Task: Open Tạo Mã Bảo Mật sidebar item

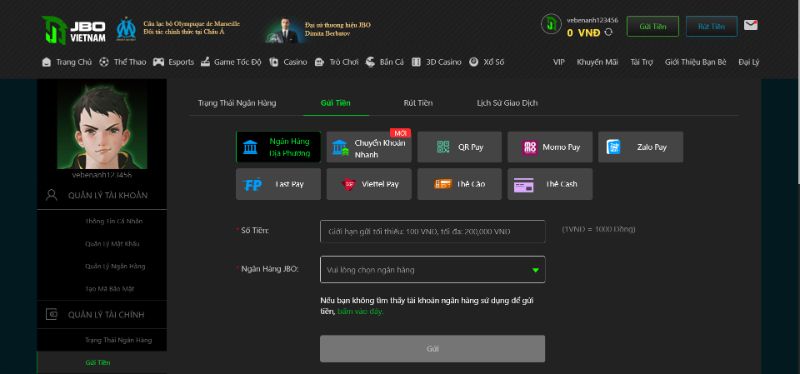Action: click(109, 288)
